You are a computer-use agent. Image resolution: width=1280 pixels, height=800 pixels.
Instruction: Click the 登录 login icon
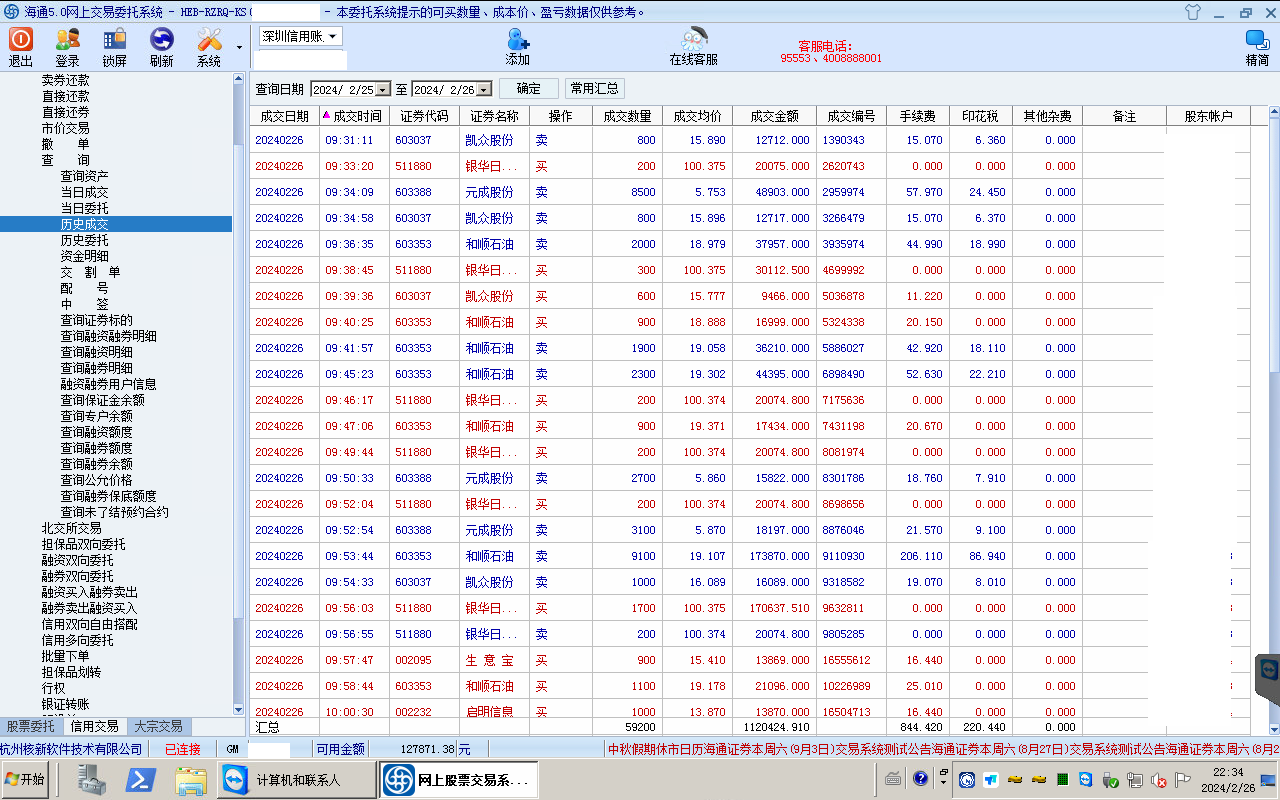click(x=67, y=40)
